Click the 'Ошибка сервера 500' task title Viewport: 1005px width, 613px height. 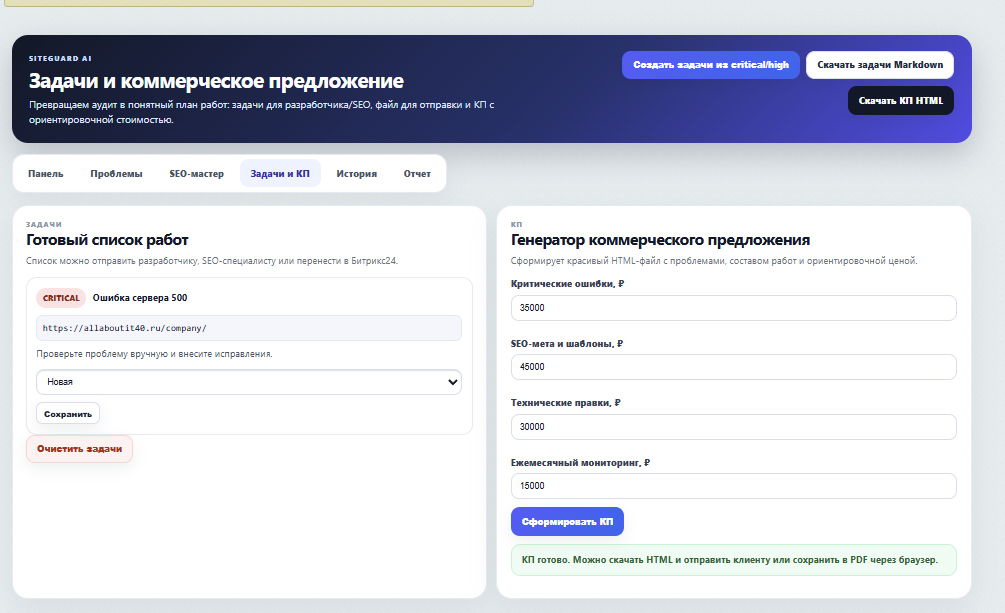click(x=140, y=298)
